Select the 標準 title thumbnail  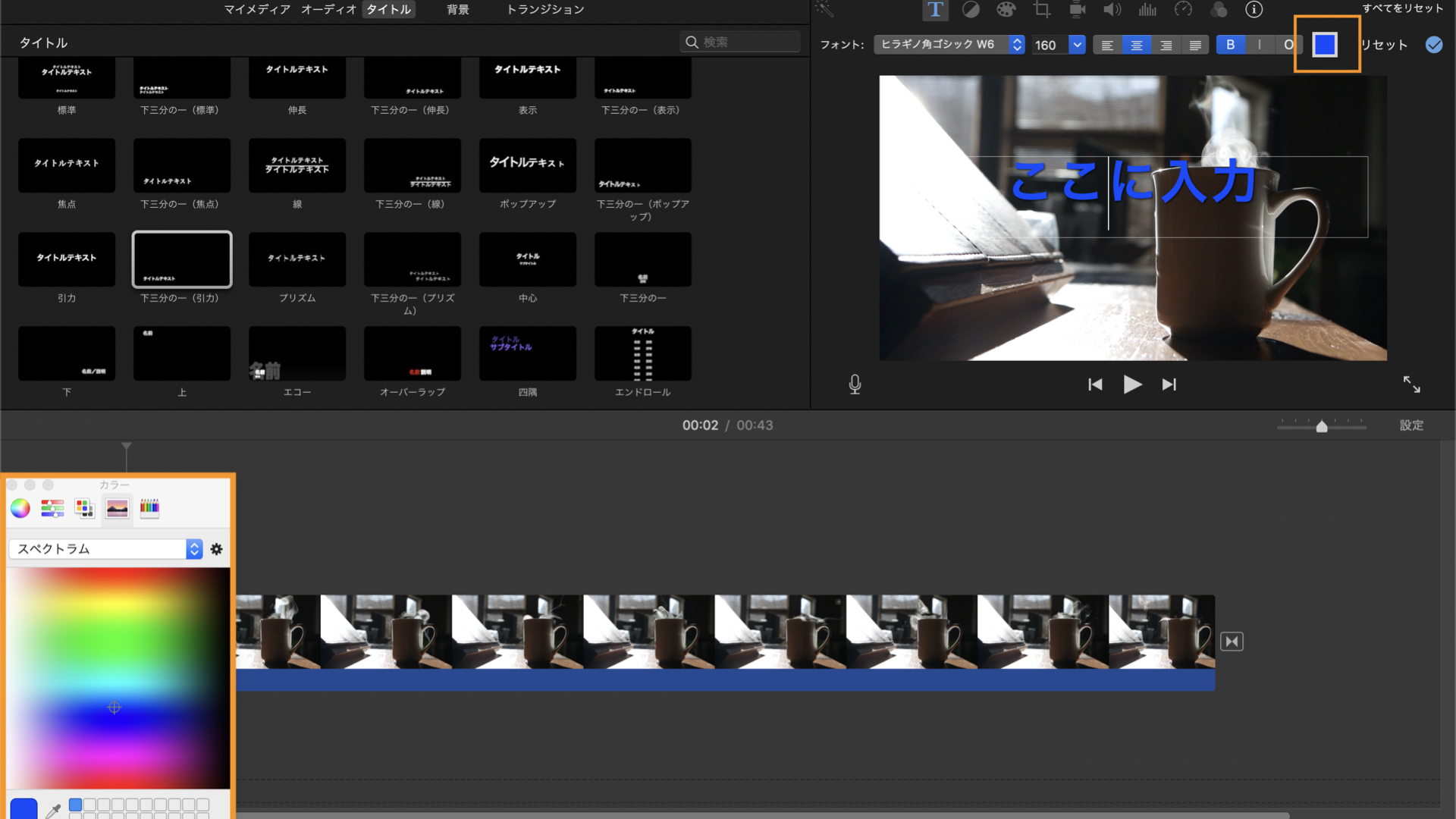click(x=67, y=77)
